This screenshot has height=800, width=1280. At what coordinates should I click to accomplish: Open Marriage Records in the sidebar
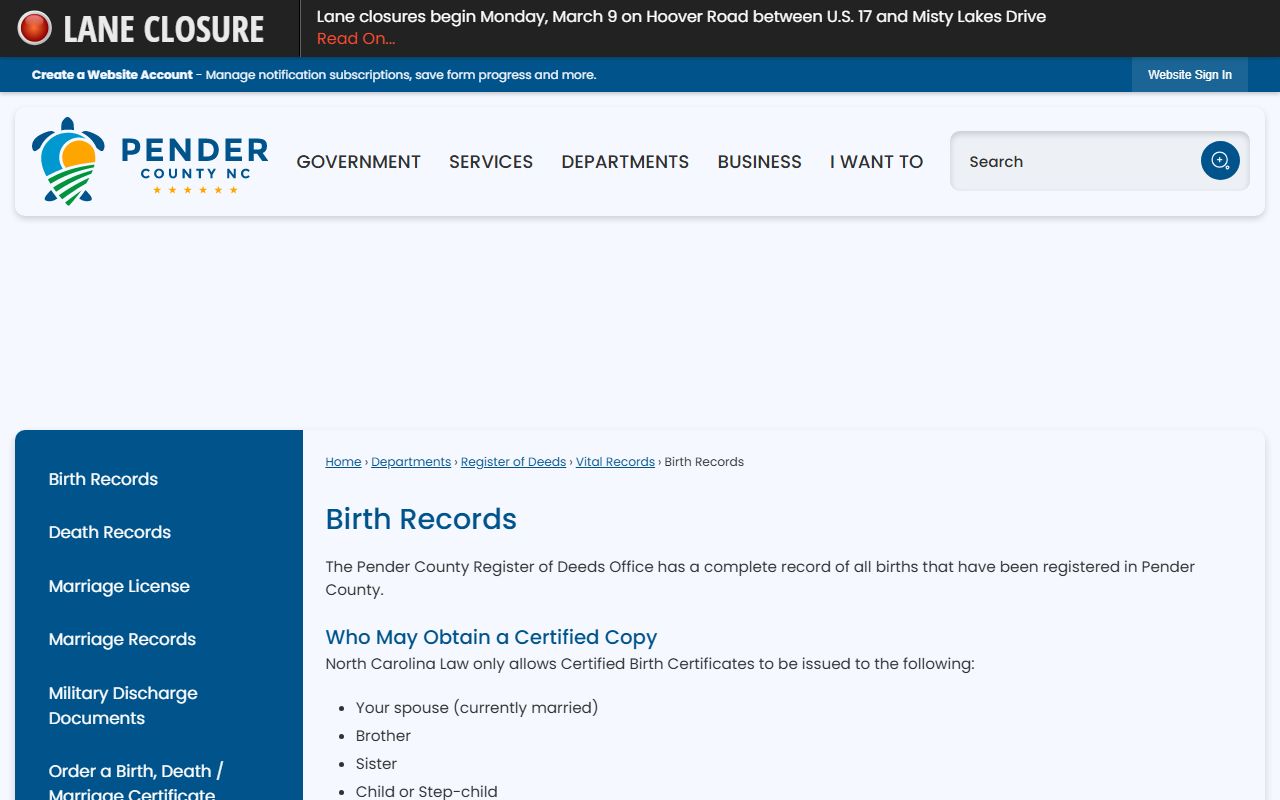click(122, 639)
